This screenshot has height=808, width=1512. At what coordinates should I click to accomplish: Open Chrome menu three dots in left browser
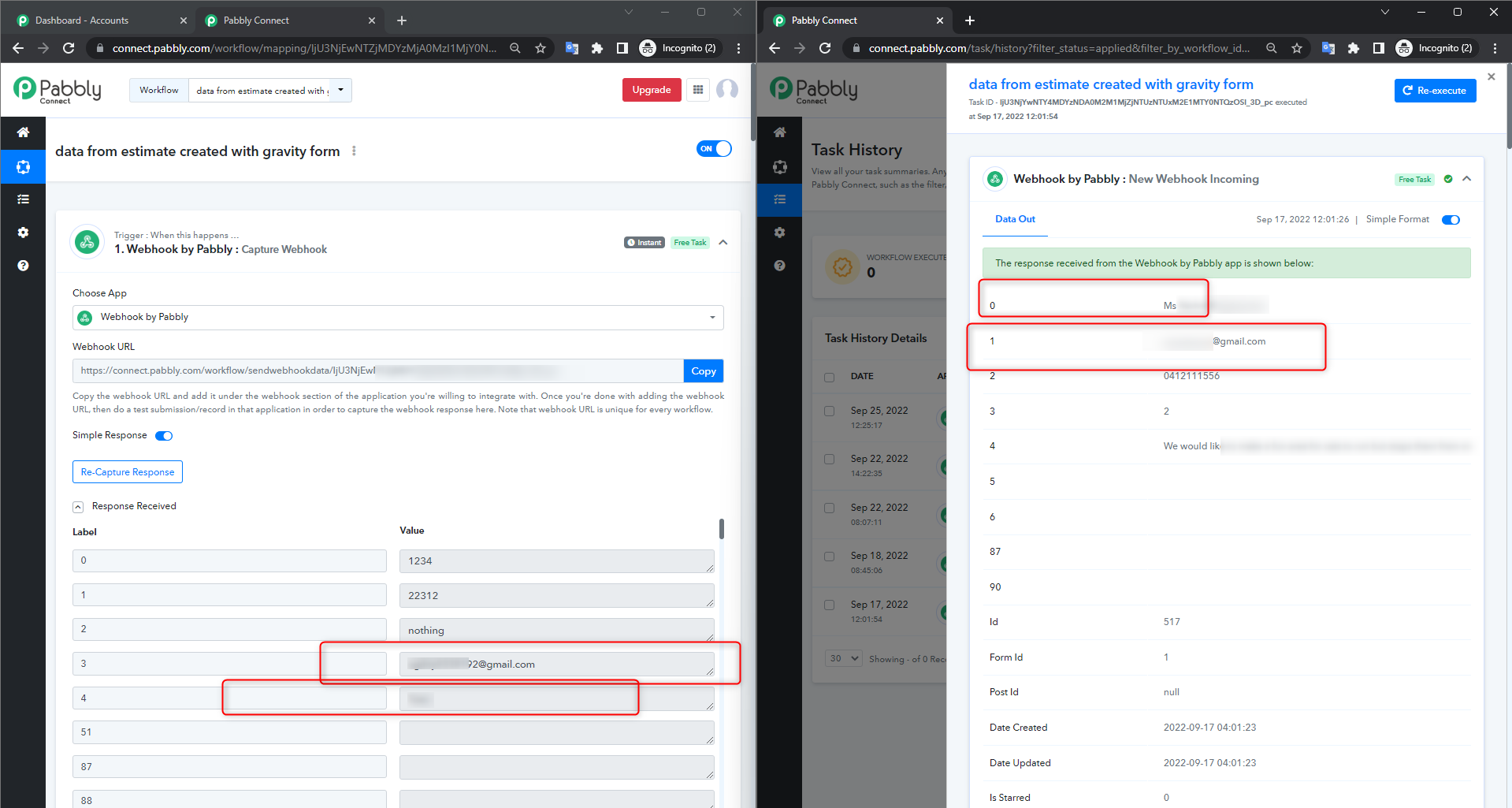tap(738, 48)
